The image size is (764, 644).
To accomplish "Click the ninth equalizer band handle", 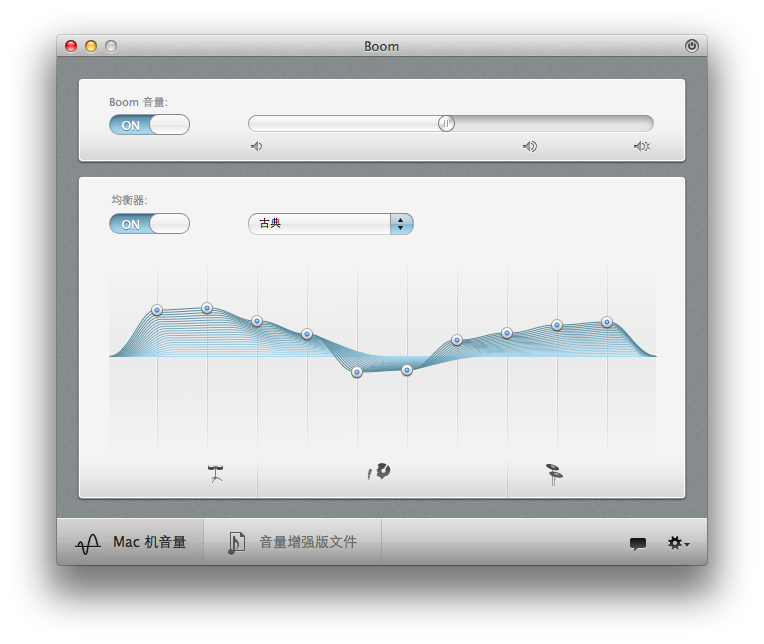I will click(x=557, y=325).
